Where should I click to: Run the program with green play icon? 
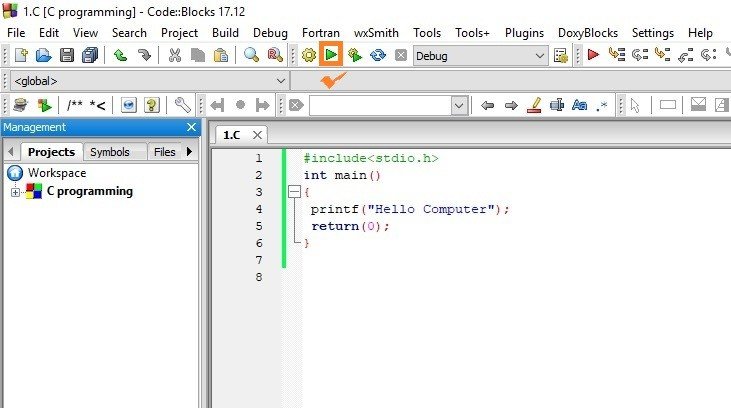pos(331,55)
